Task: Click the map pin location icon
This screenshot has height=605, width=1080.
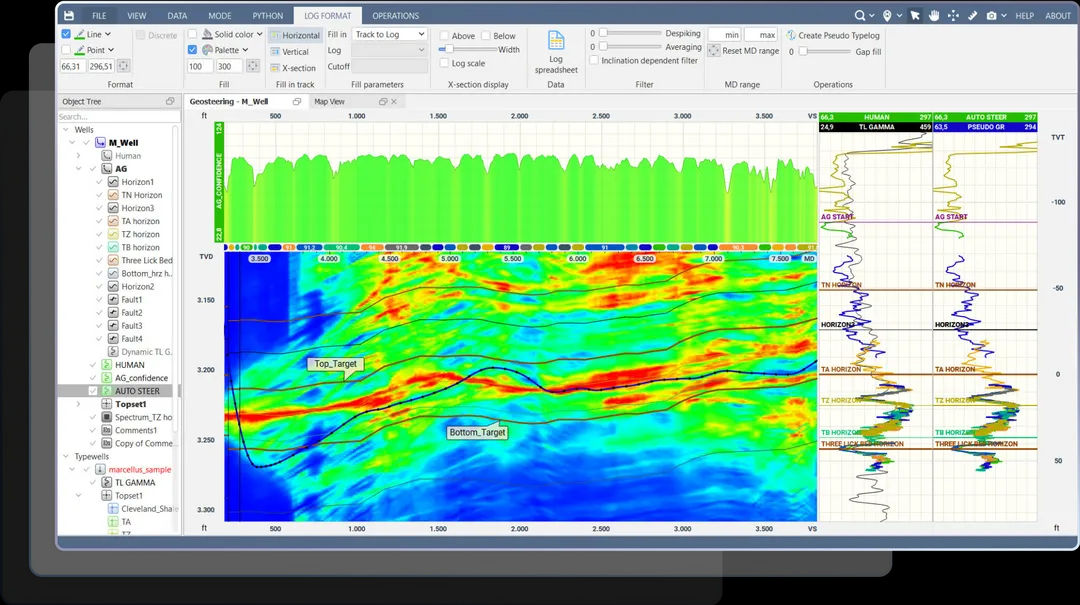Action: [887, 15]
